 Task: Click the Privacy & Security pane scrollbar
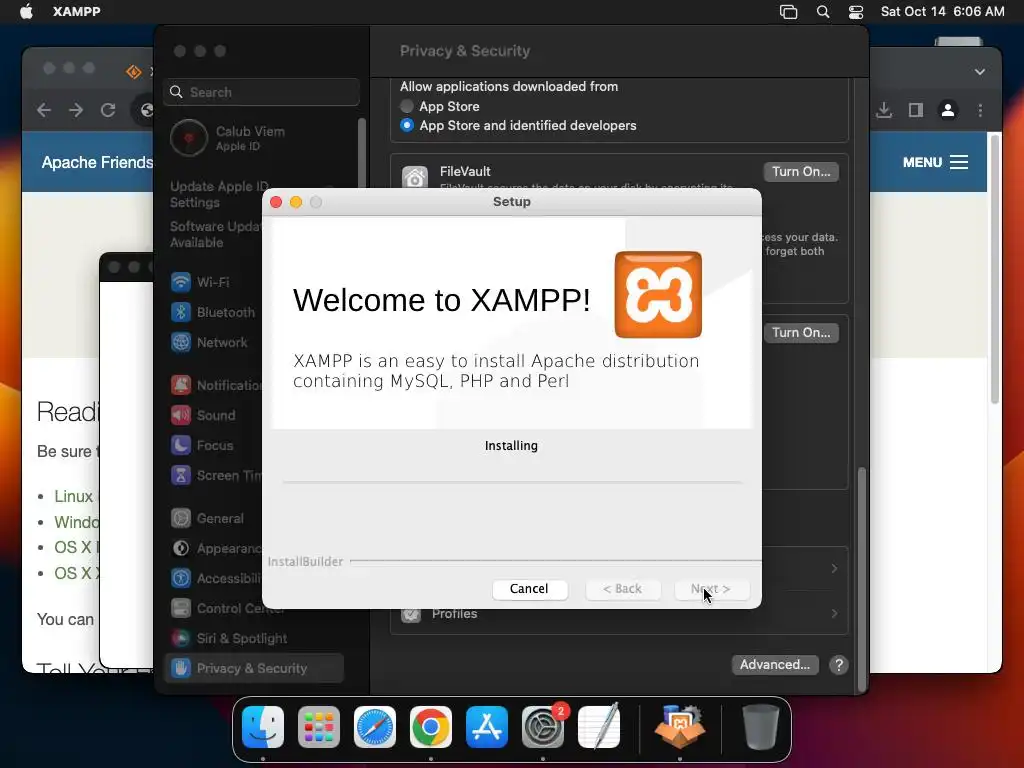(x=862, y=578)
